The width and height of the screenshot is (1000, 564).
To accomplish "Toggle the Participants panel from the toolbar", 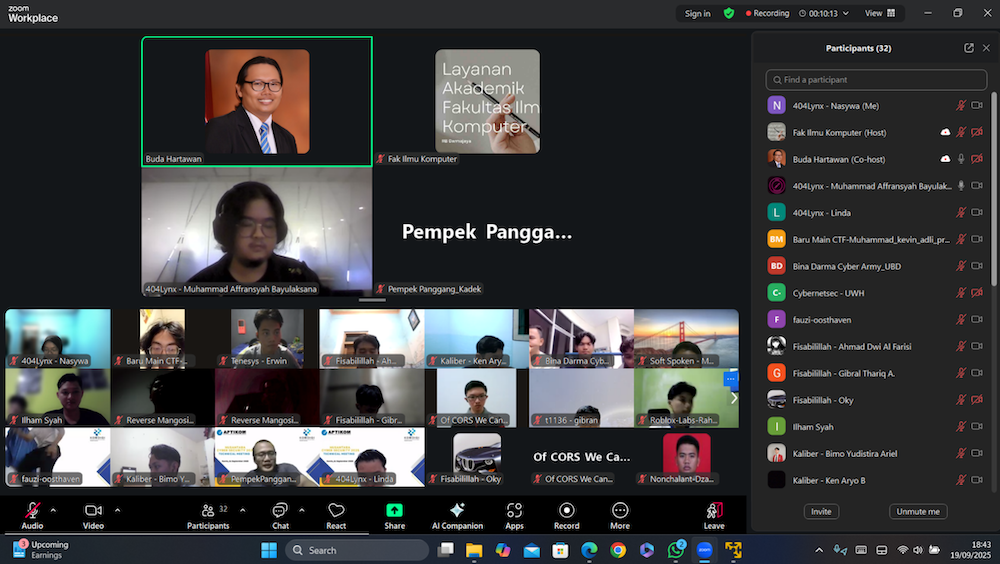I will click(208, 514).
